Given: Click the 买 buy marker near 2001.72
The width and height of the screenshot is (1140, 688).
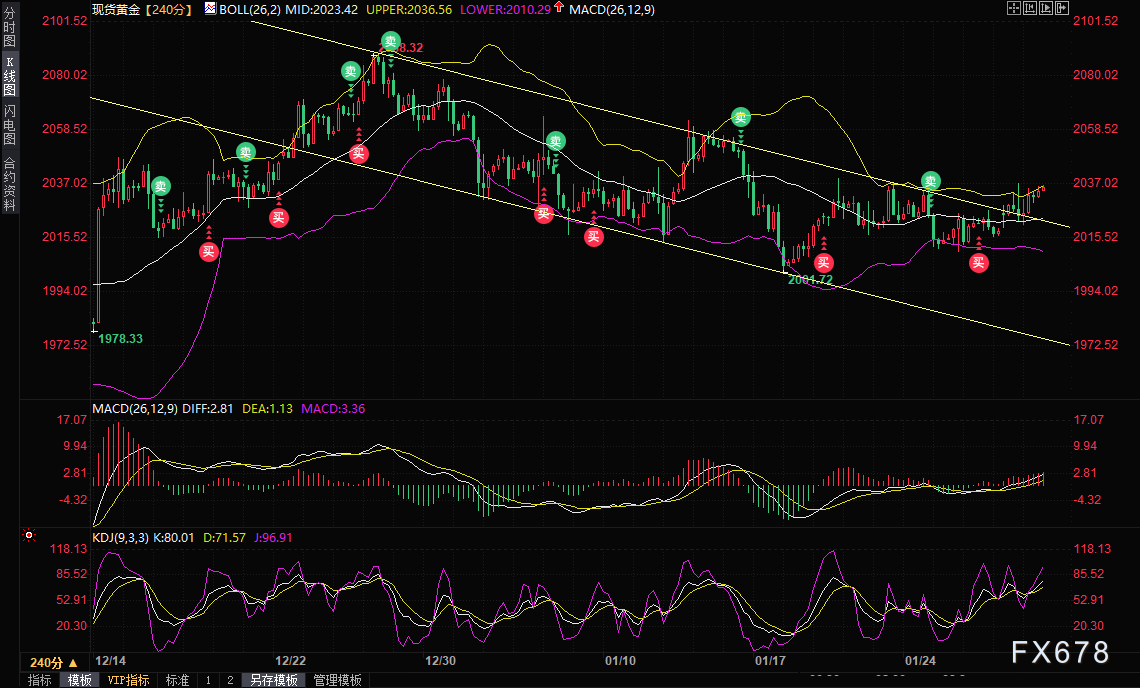Looking at the screenshot, I should pyautogui.click(x=823, y=263).
